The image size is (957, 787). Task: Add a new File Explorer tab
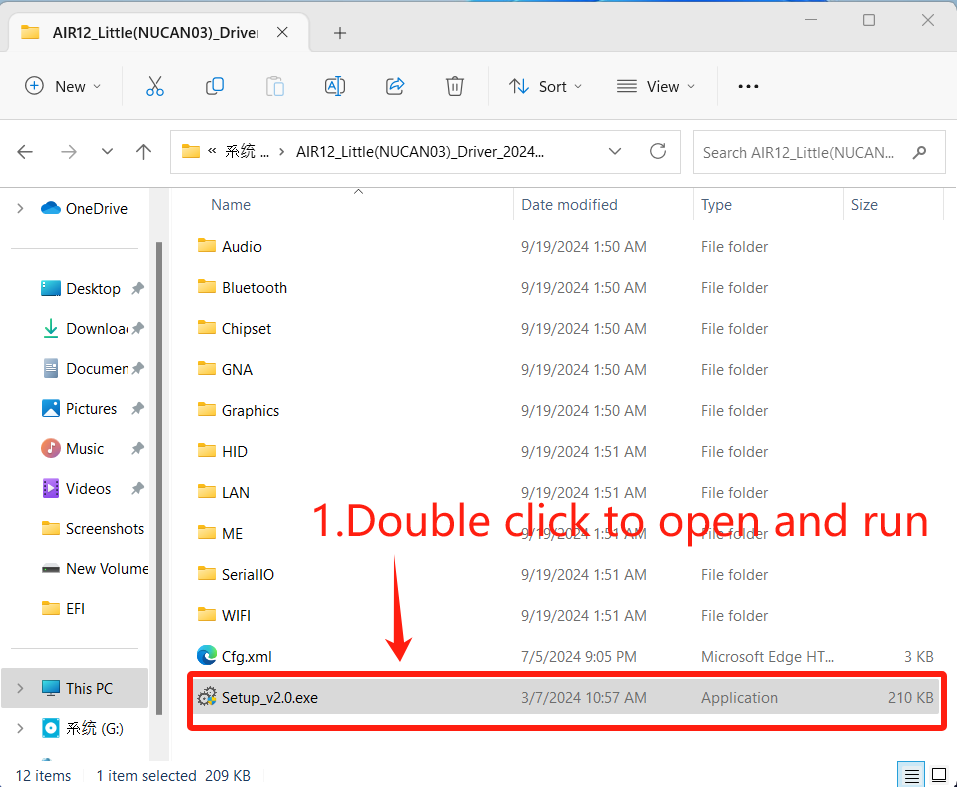coord(340,33)
